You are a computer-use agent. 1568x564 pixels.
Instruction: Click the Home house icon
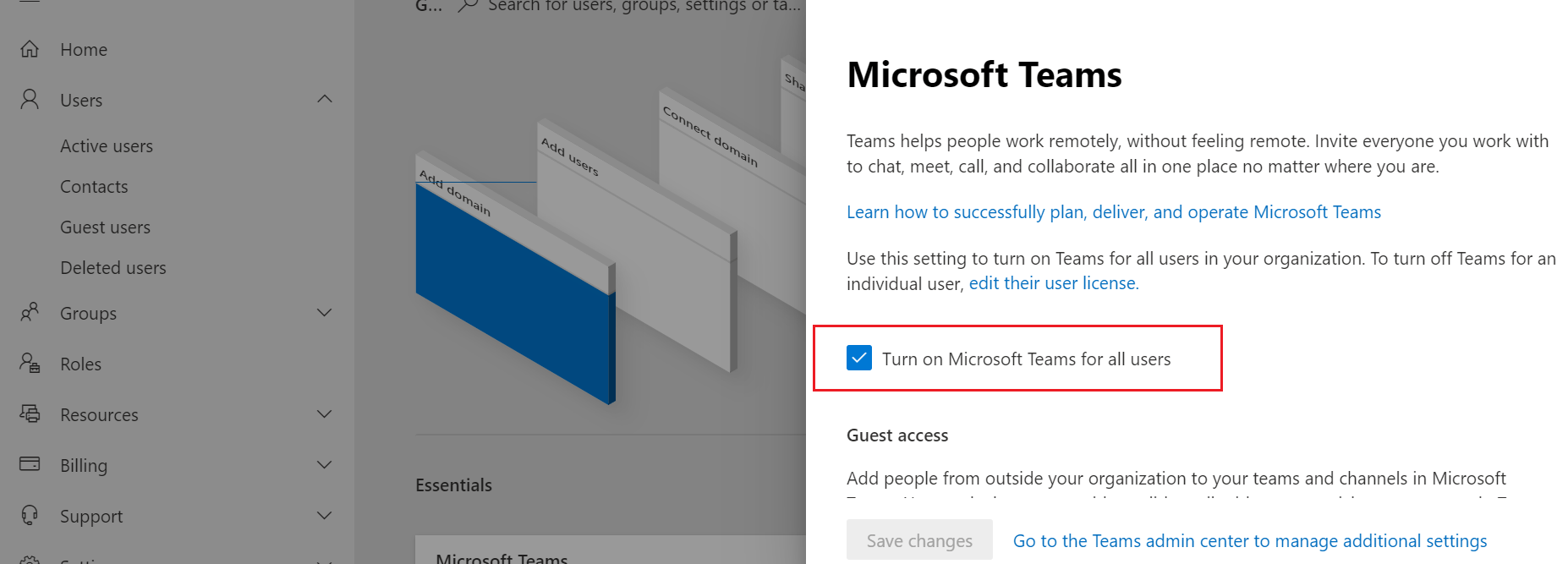point(30,49)
